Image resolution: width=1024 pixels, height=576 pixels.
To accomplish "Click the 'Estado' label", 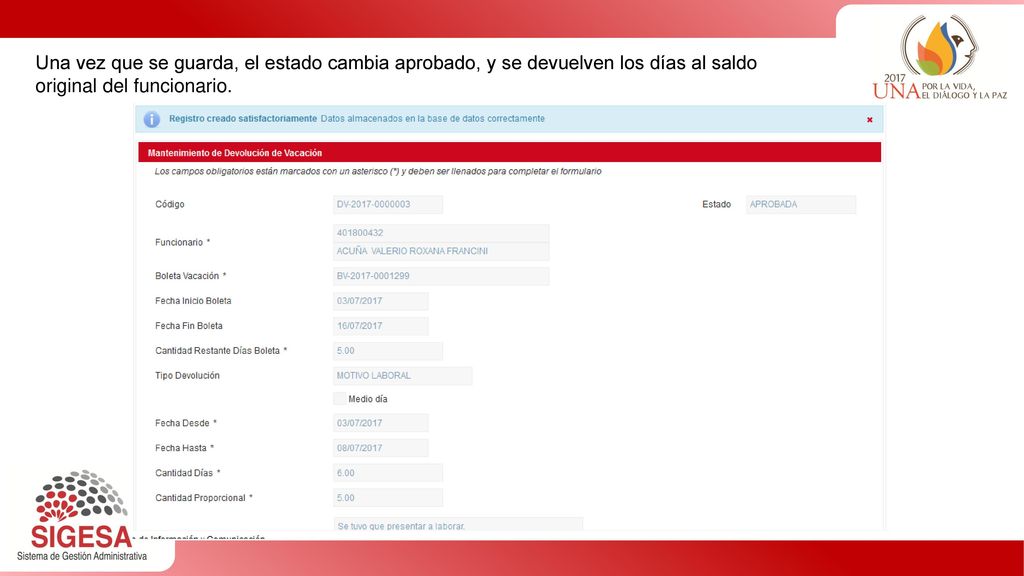I will click(716, 204).
